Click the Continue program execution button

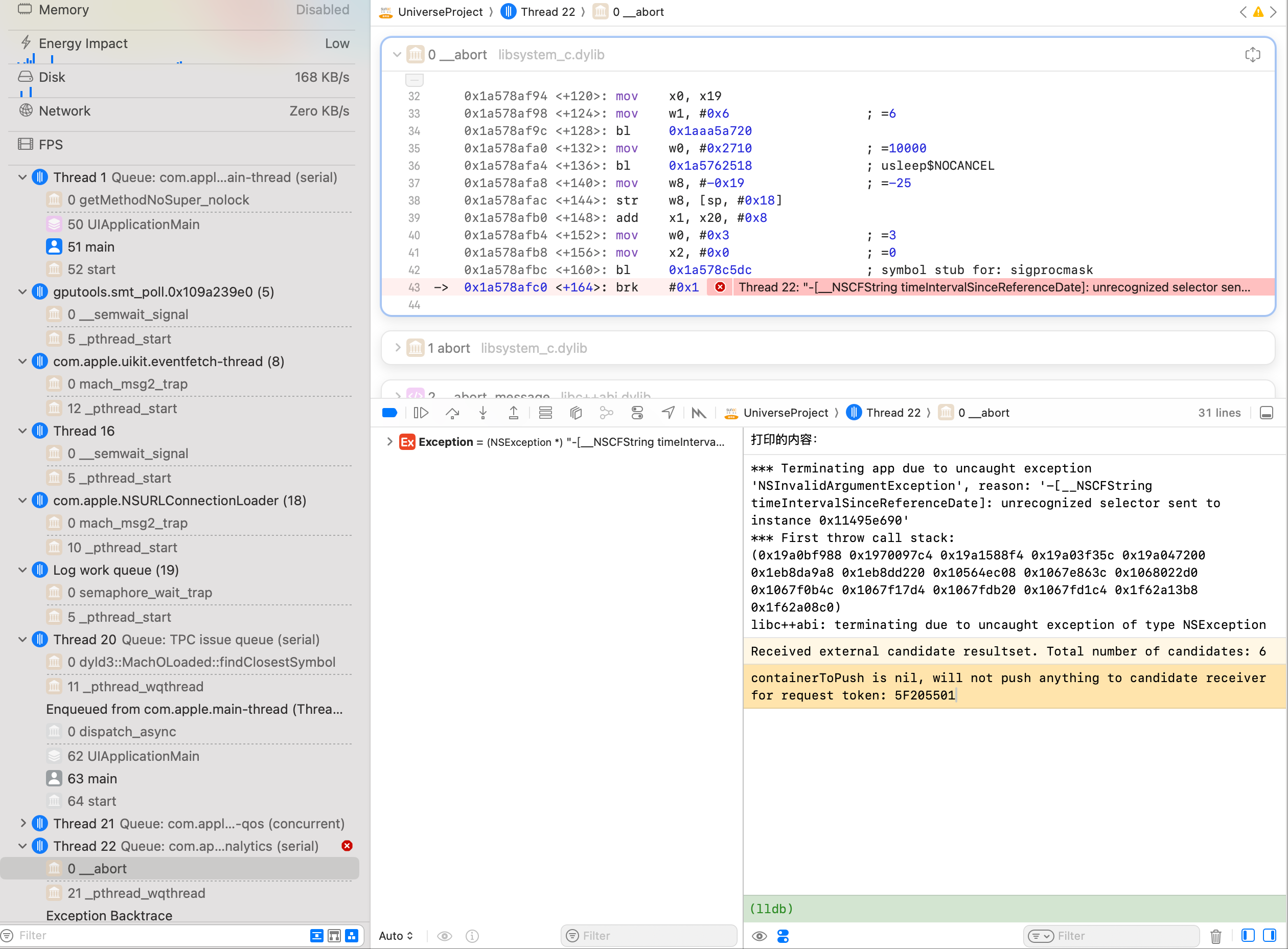(421, 413)
